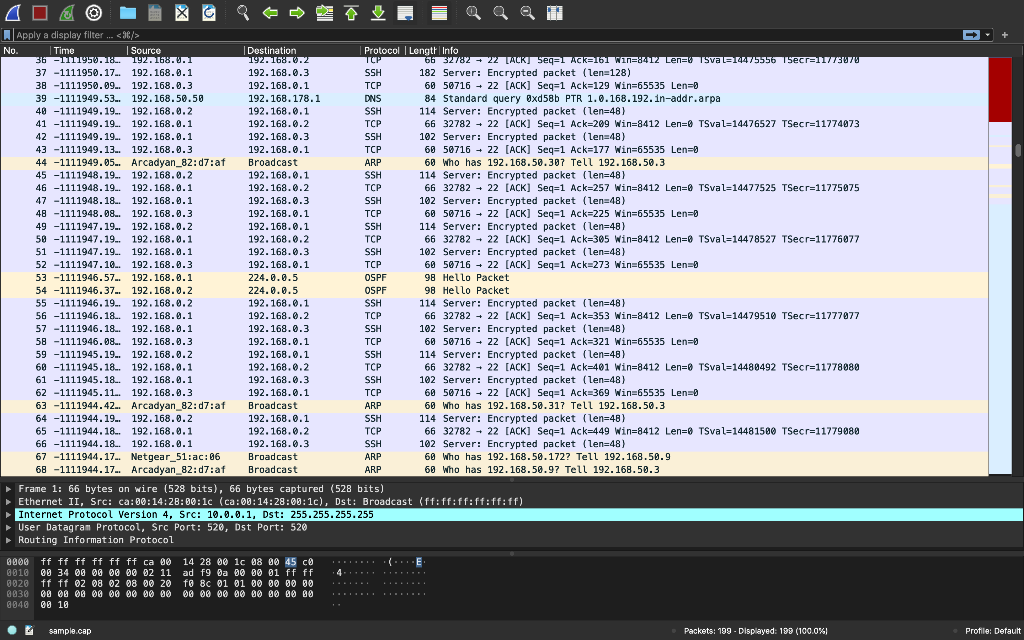Select packet 54 OSPF Hello Packet
Image resolution: width=1024 pixels, height=640 pixels.
click(494, 291)
